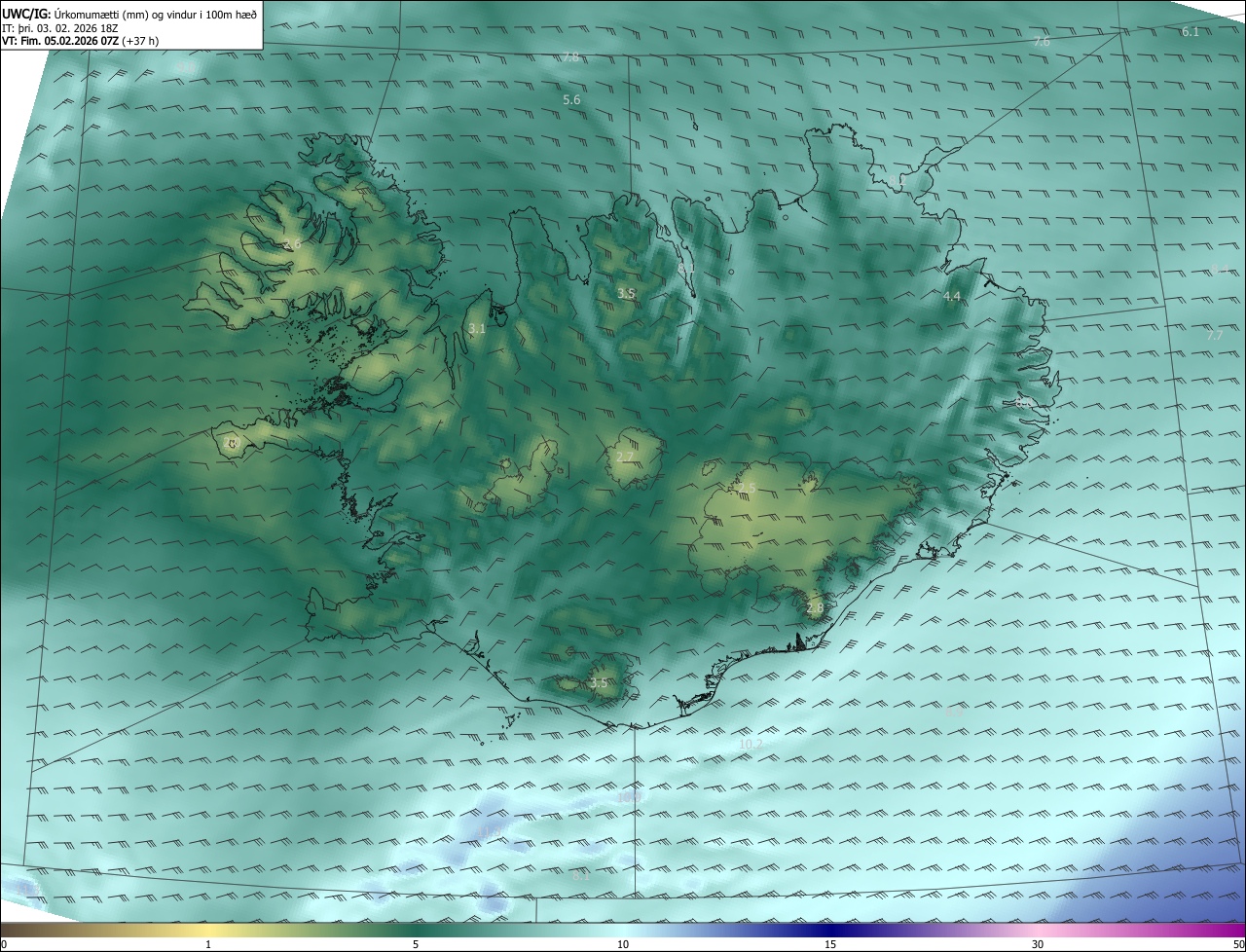Click the pale yellow colour-bar segment above 1
The image size is (1246, 952).
(x=208, y=930)
